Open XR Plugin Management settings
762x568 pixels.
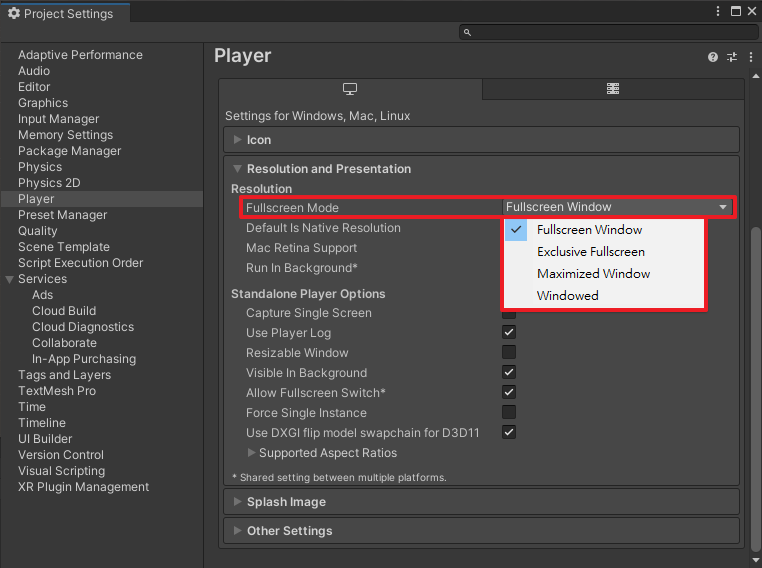point(84,488)
